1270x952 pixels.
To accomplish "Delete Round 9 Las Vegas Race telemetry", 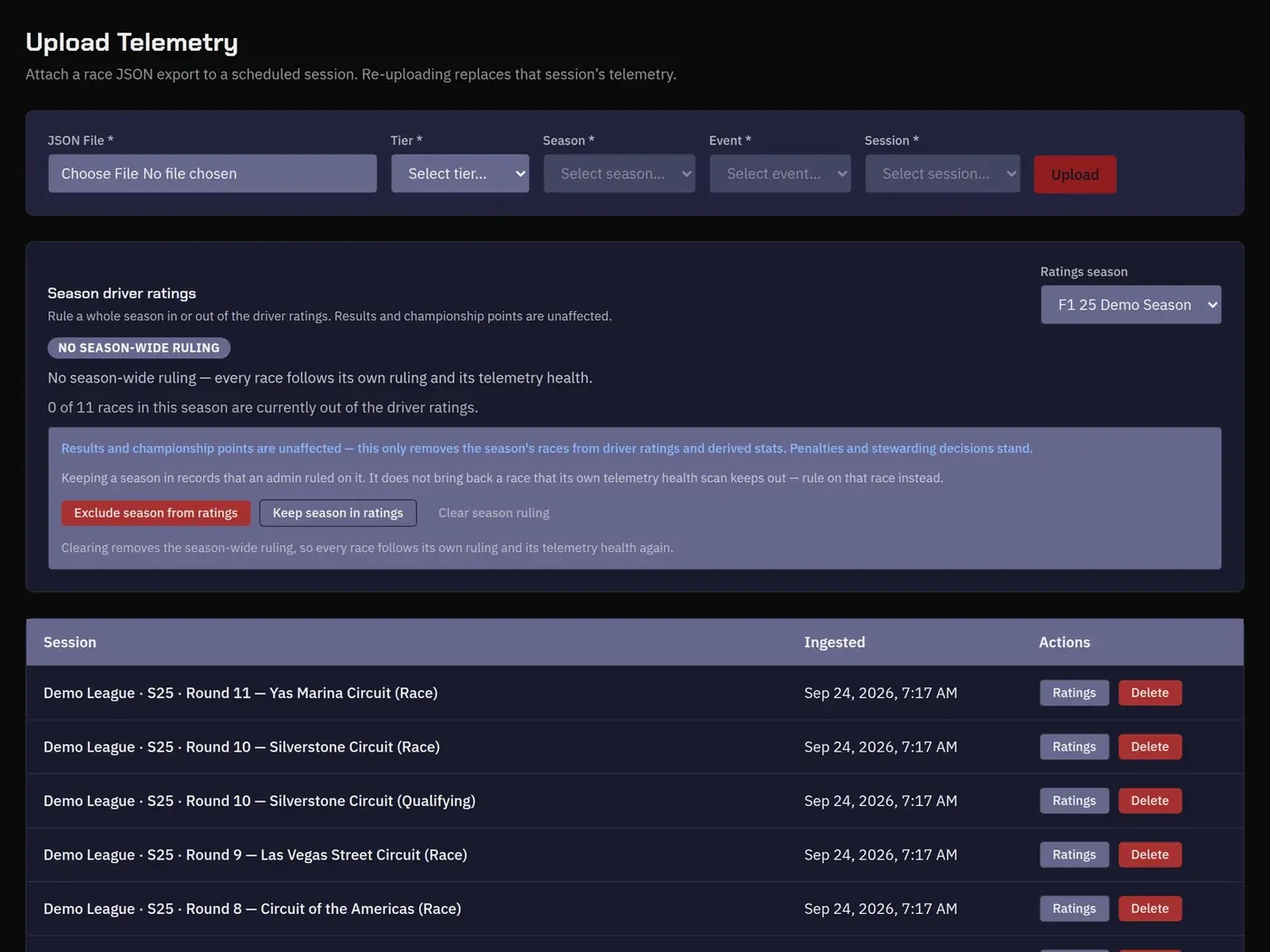I will [x=1150, y=855].
